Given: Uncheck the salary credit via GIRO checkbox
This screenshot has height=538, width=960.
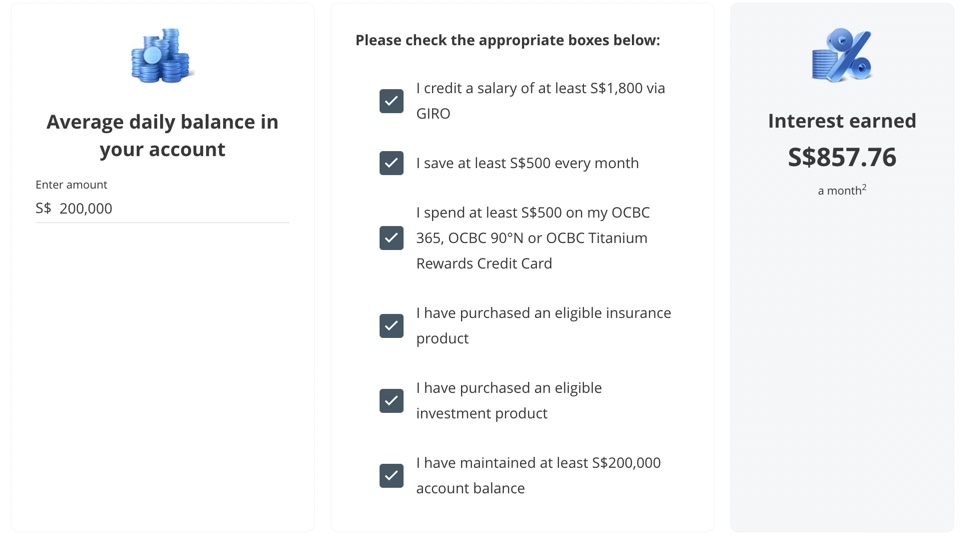Looking at the screenshot, I should [391, 101].
